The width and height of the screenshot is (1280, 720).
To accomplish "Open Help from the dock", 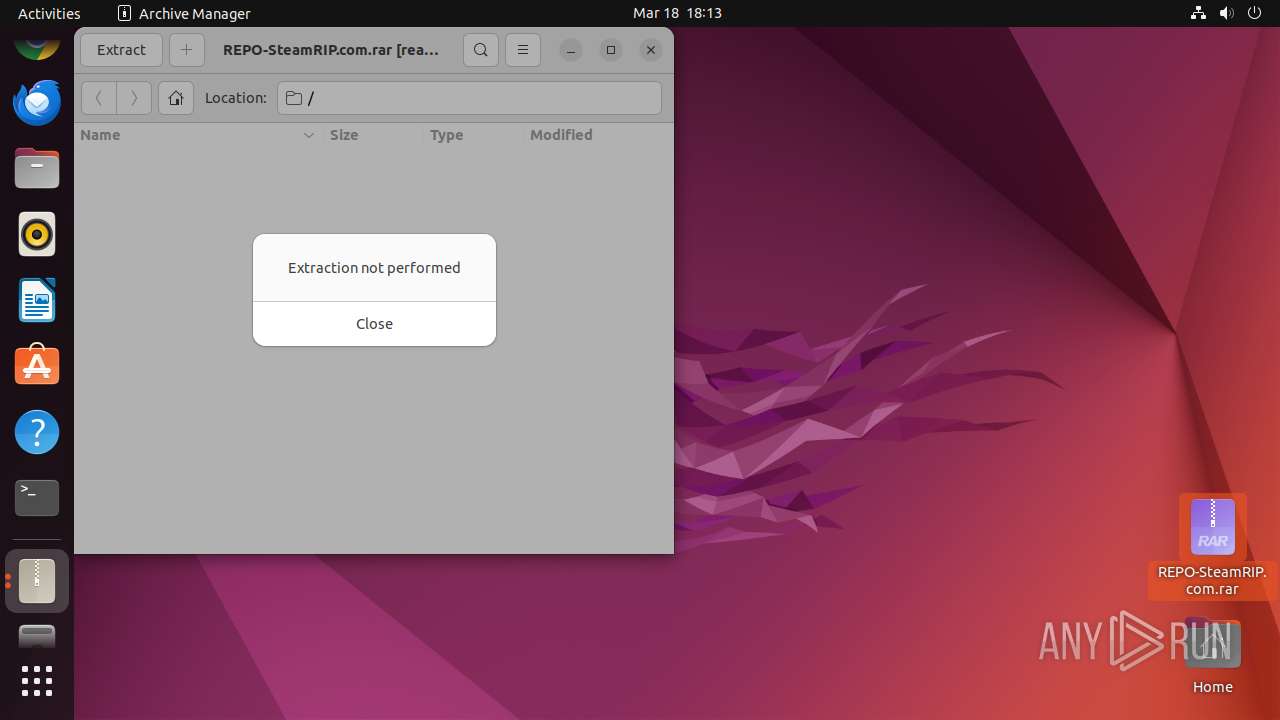I will coord(37,432).
